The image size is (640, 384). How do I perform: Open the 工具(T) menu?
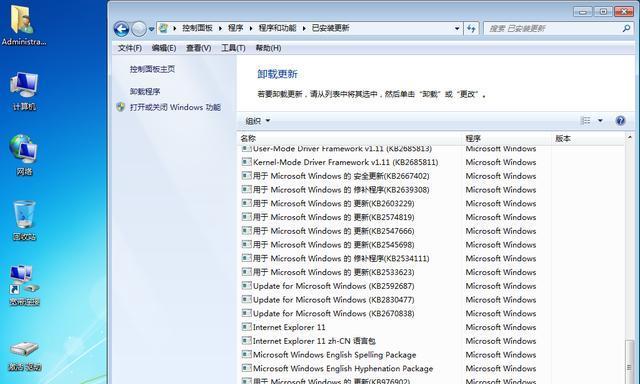(x=233, y=48)
